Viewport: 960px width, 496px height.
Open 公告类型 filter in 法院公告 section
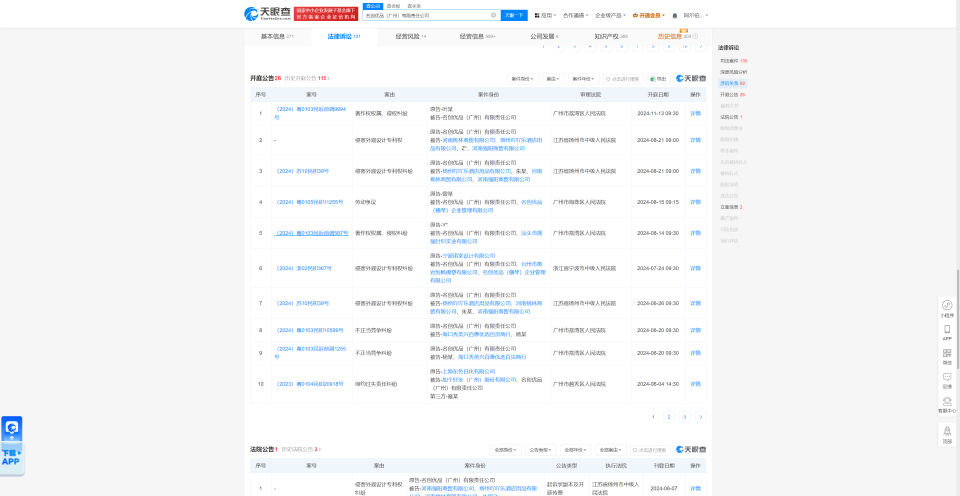click(x=541, y=449)
